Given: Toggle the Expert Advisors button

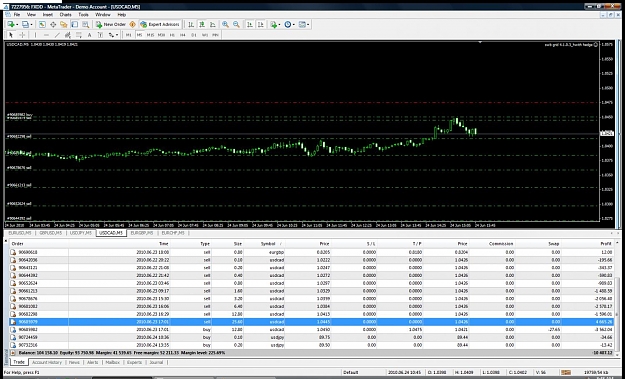Looking at the screenshot, I should [x=160, y=24].
